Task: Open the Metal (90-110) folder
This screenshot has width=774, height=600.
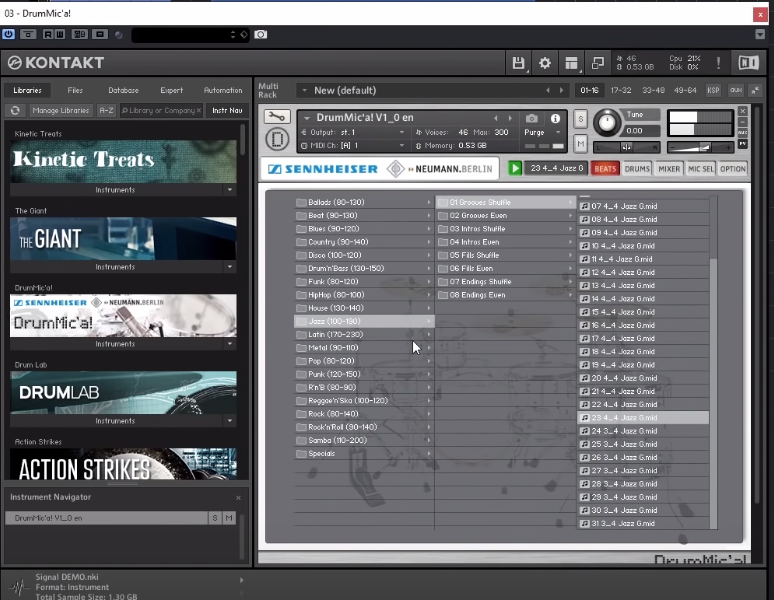Action: 364,347
